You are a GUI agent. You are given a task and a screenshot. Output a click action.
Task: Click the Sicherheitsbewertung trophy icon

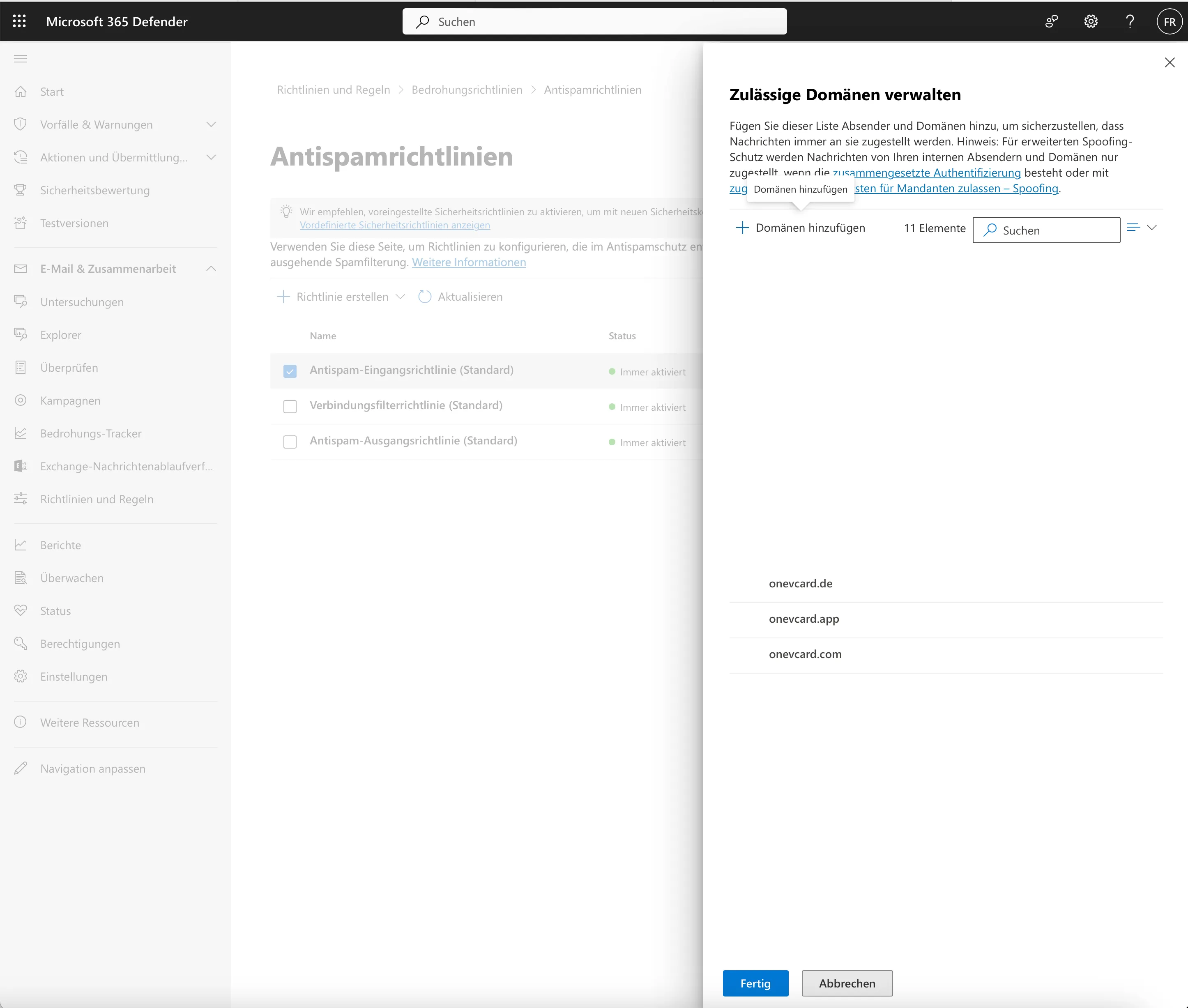[21, 190]
